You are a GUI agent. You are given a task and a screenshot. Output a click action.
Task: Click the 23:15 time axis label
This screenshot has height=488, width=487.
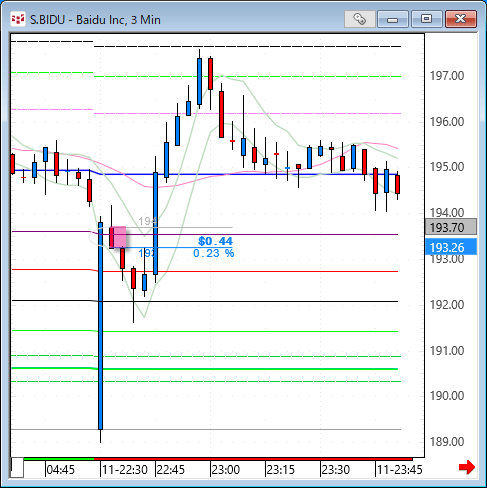tap(281, 470)
